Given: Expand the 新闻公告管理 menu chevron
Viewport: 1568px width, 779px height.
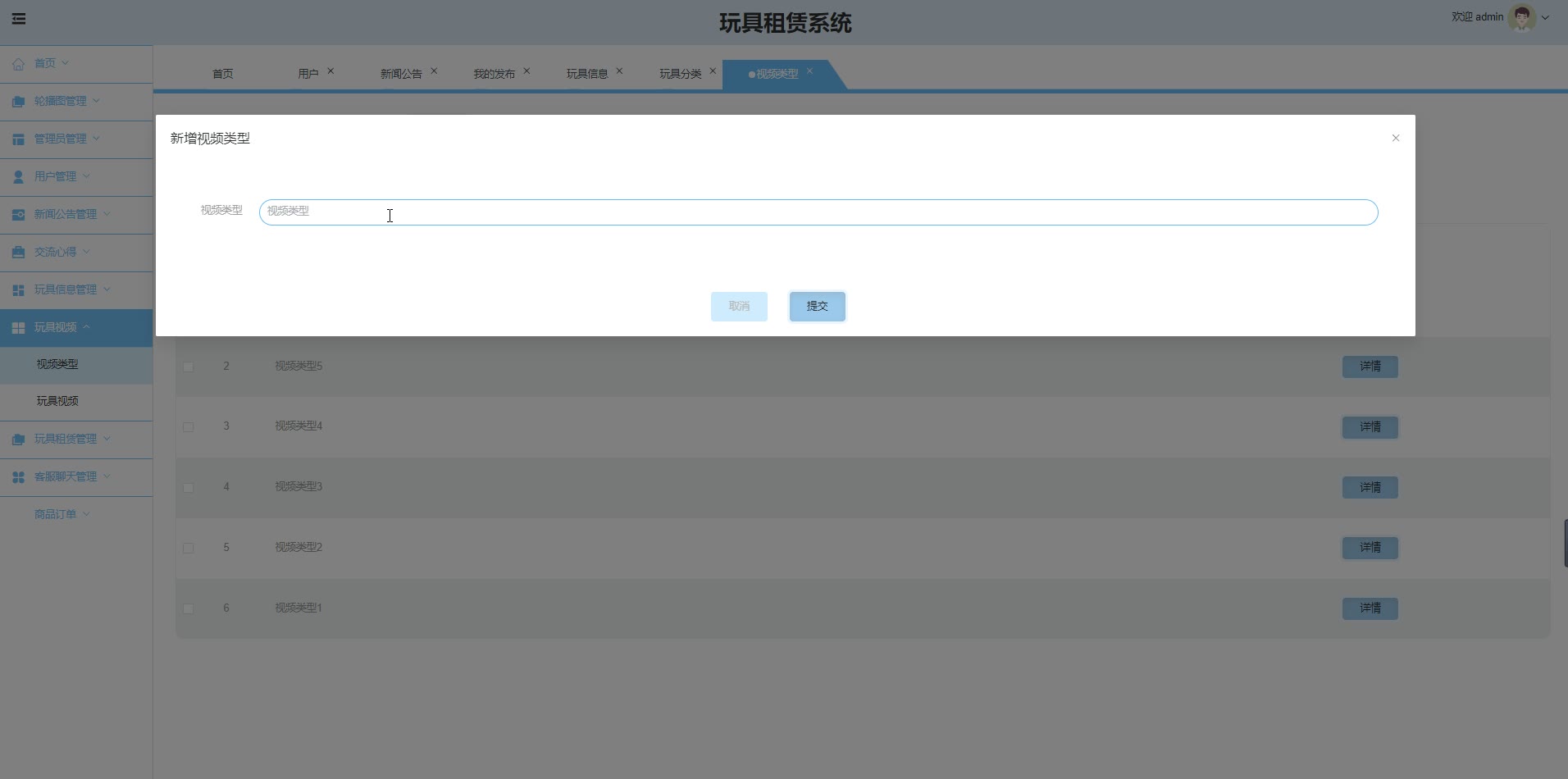Looking at the screenshot, I should click(107, 214).
